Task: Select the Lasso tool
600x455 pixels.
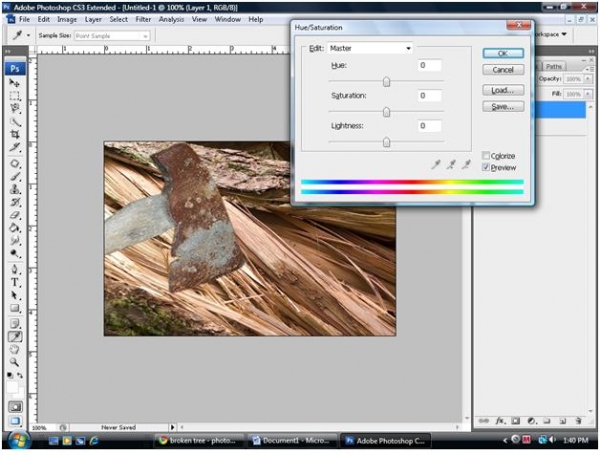Action: 15,108
